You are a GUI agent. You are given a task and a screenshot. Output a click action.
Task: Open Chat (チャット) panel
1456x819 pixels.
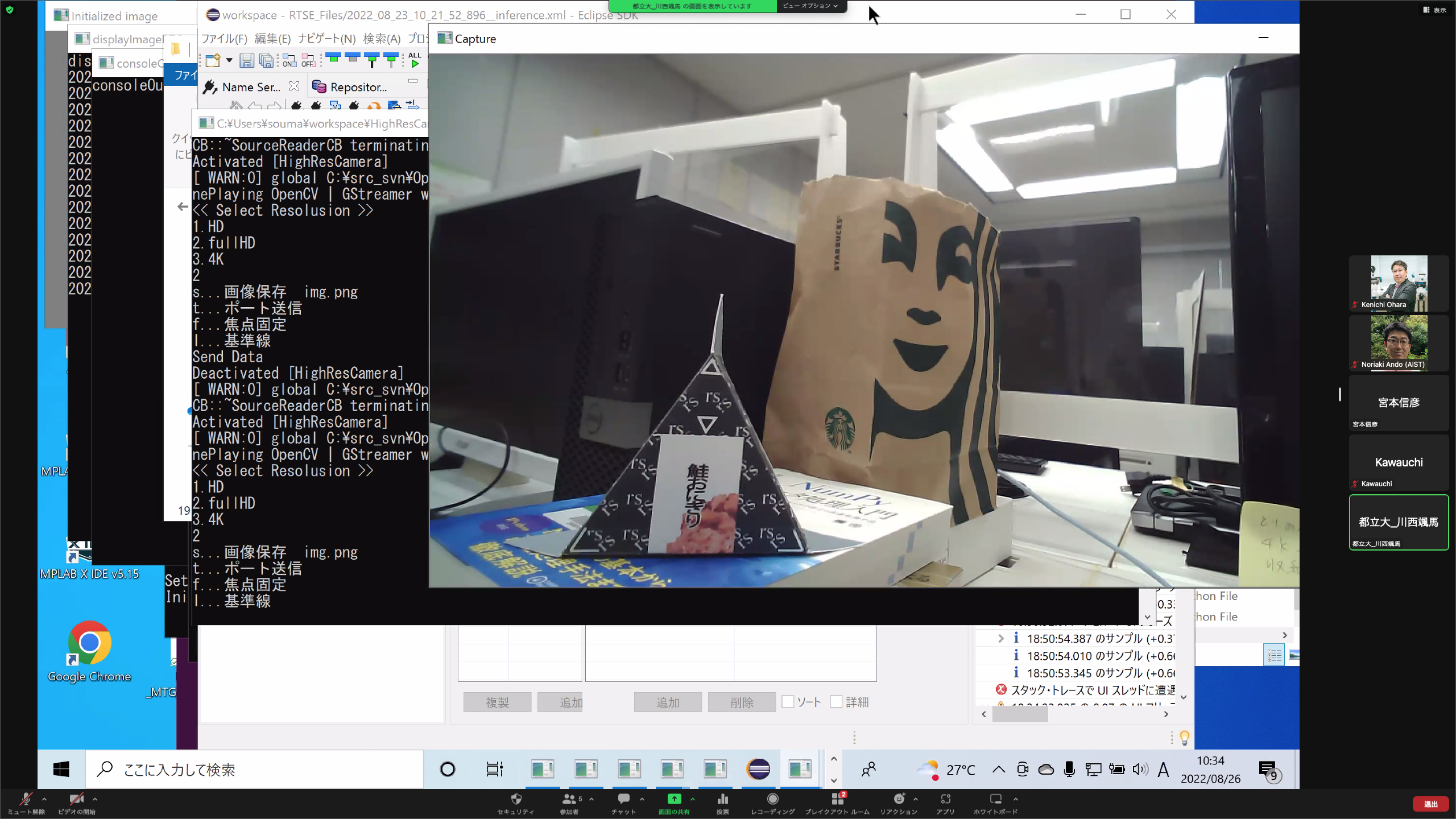[623, 803]
